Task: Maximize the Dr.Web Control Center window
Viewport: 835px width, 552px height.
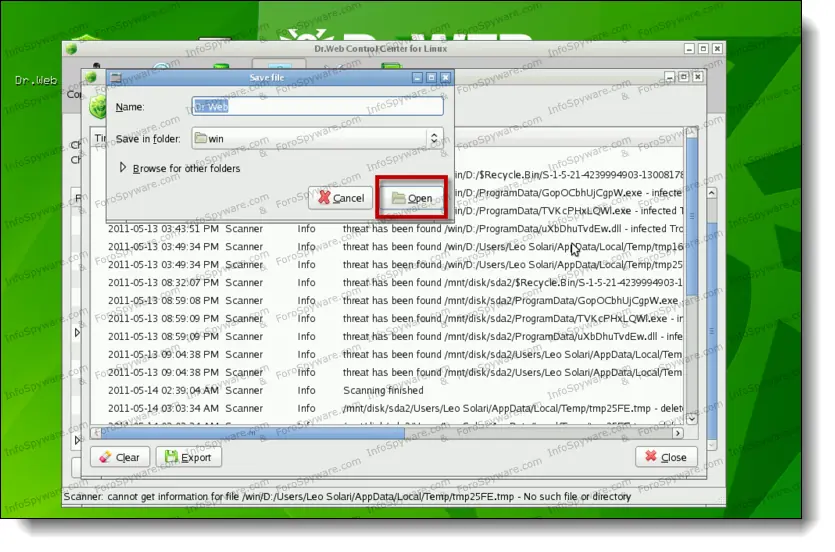Action: [x=703, y=48]
